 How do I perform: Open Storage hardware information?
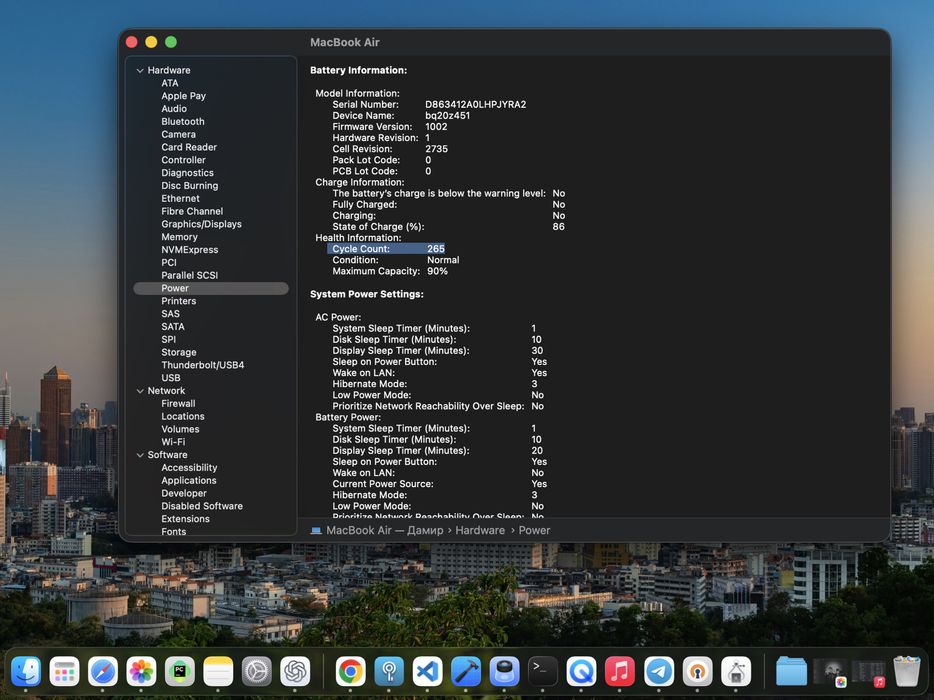[179, 352]
